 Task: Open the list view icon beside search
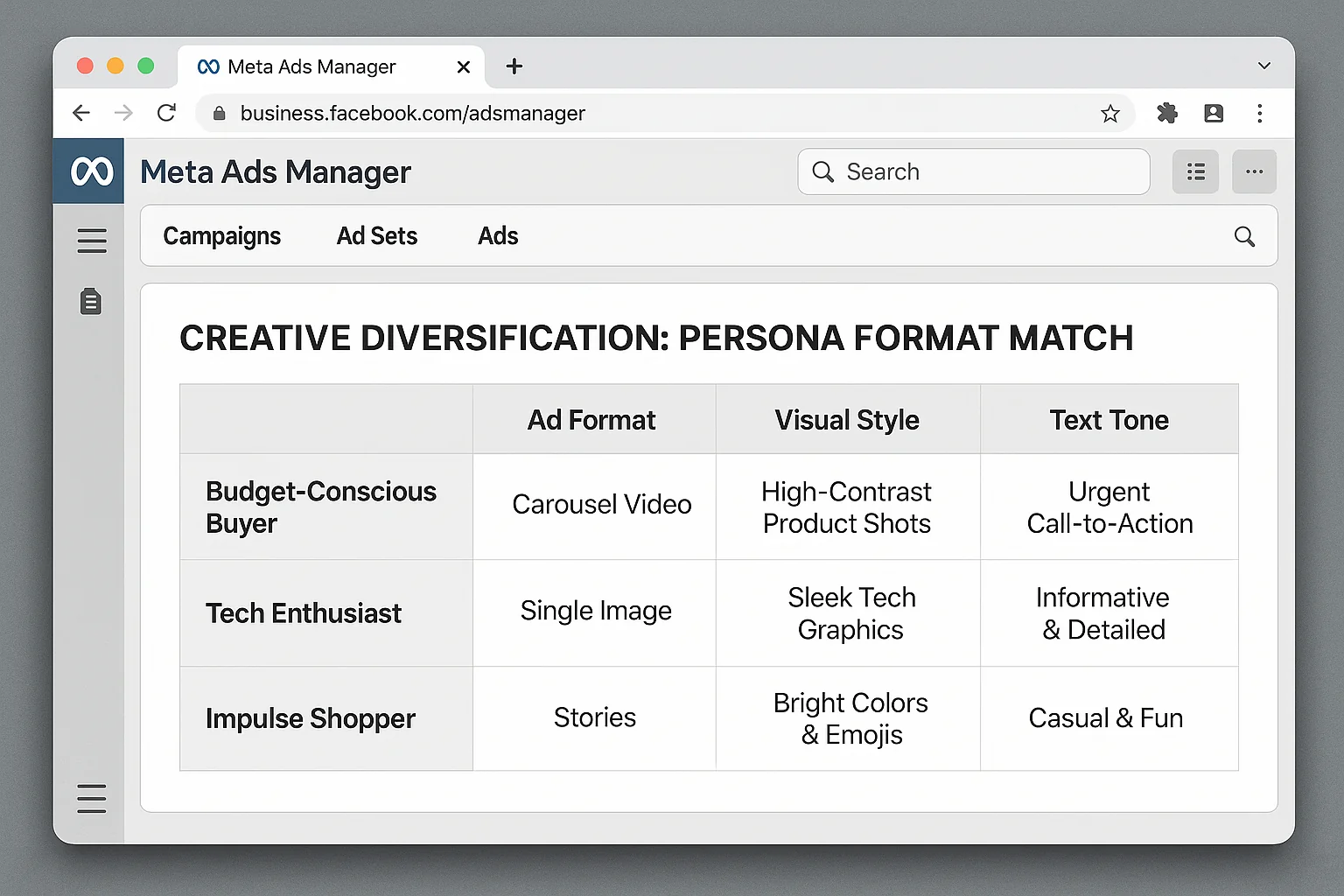pyautogui.click(x=1195, y=171)
